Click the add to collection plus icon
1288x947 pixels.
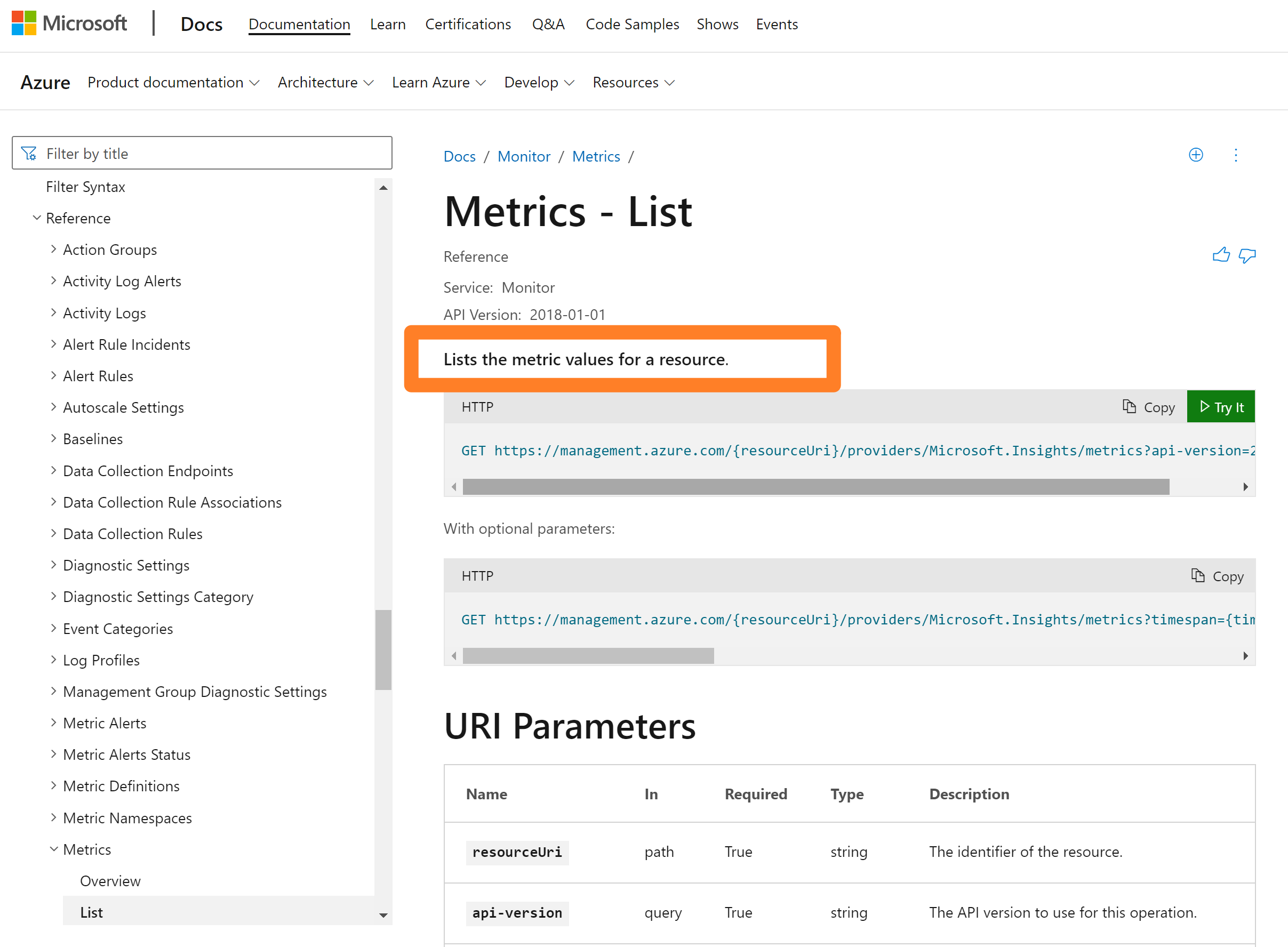(x=1195, y=155)
